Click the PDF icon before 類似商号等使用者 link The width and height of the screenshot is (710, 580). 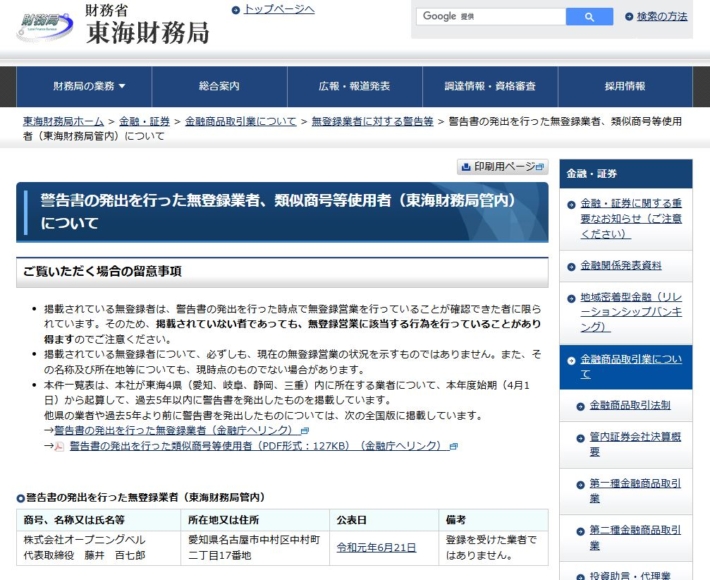[x=59, y=446]
